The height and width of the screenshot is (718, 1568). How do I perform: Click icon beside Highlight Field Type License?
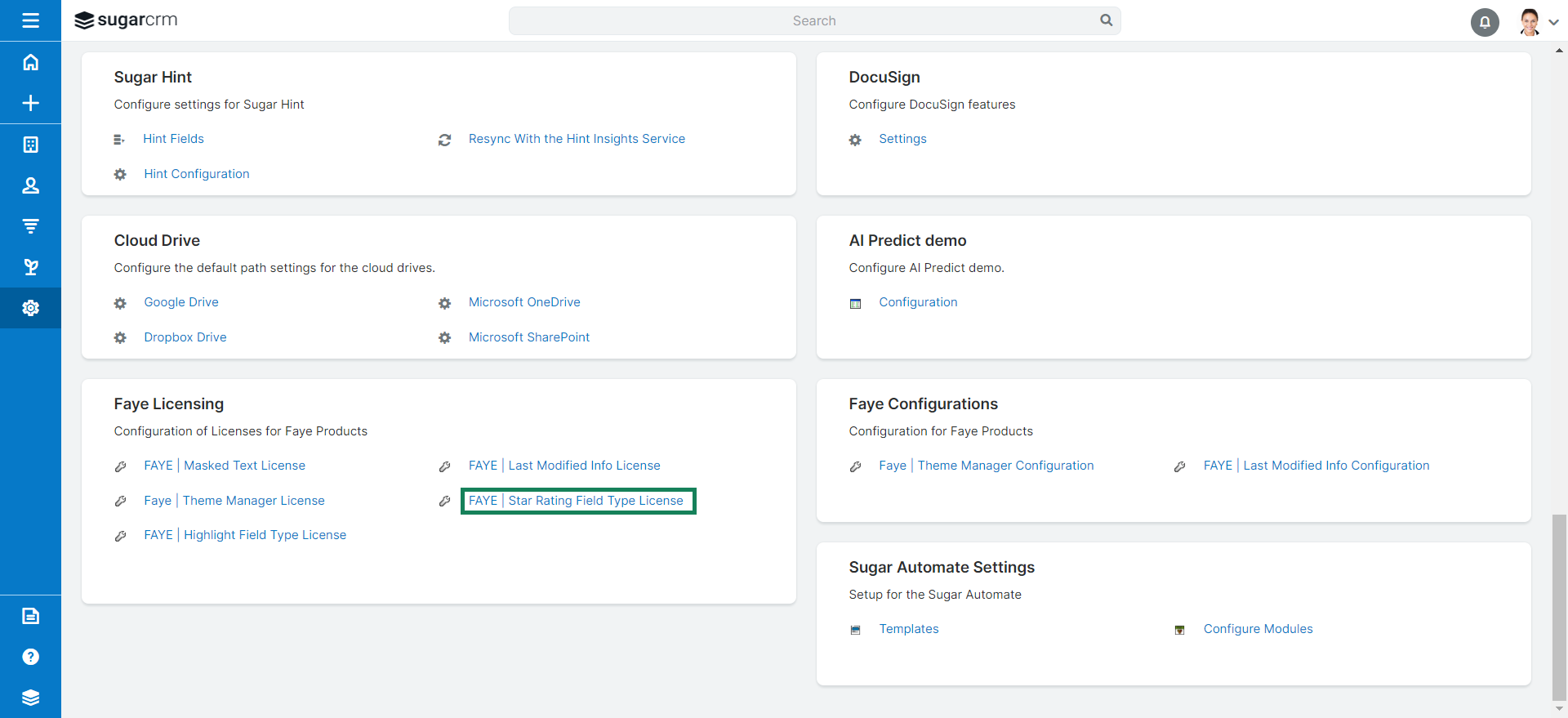(120, 536)
